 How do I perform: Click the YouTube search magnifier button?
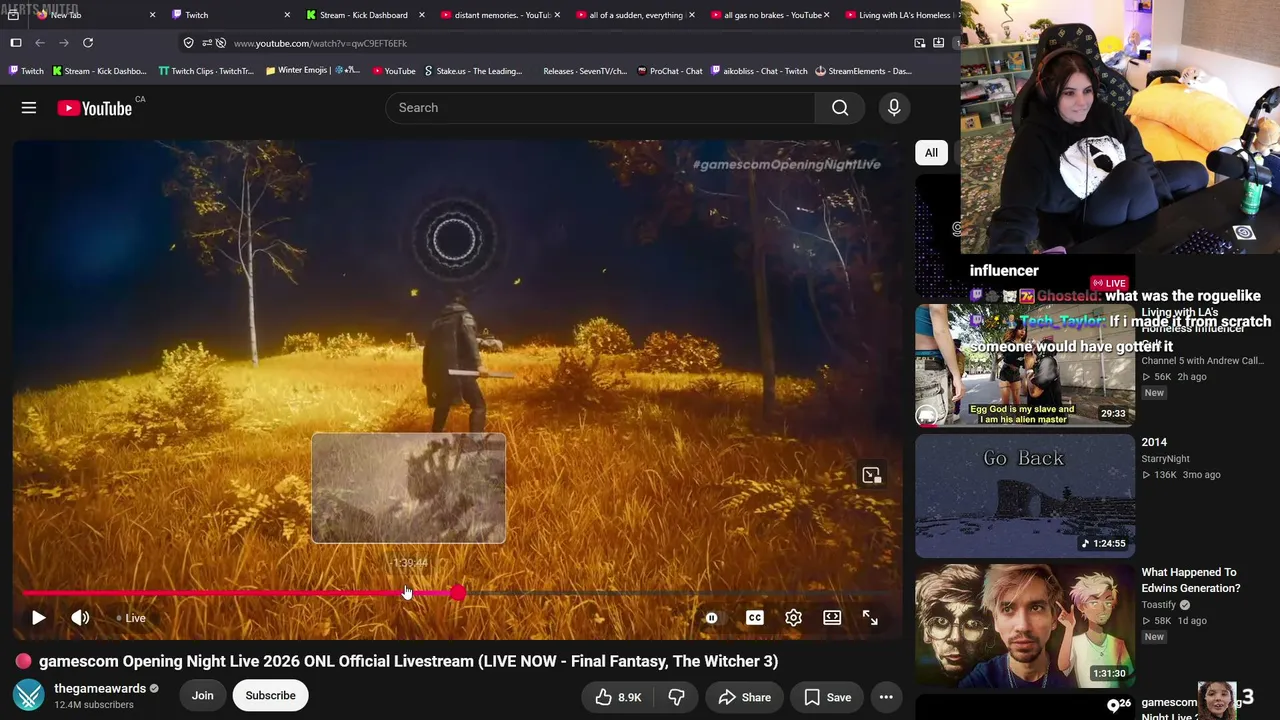pyautogui.click(x=840, y=108)
